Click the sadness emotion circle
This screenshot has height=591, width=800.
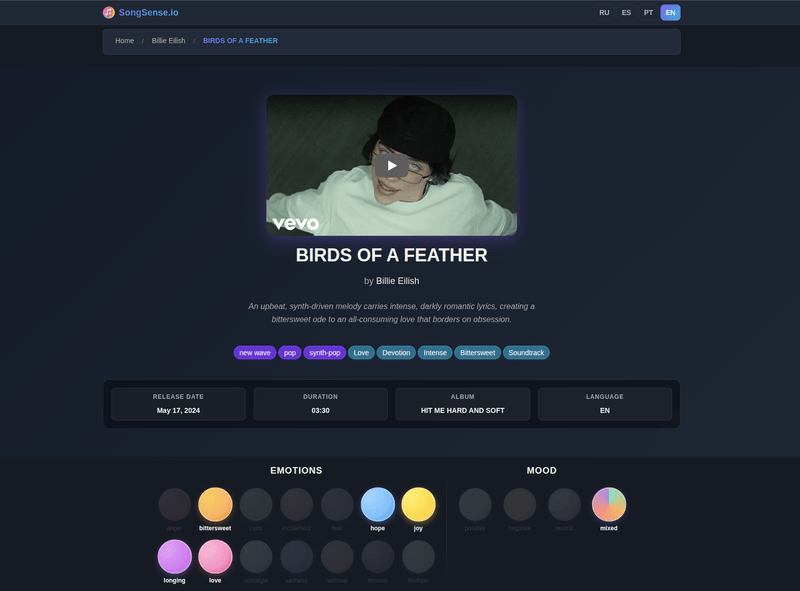click(296, 557)
